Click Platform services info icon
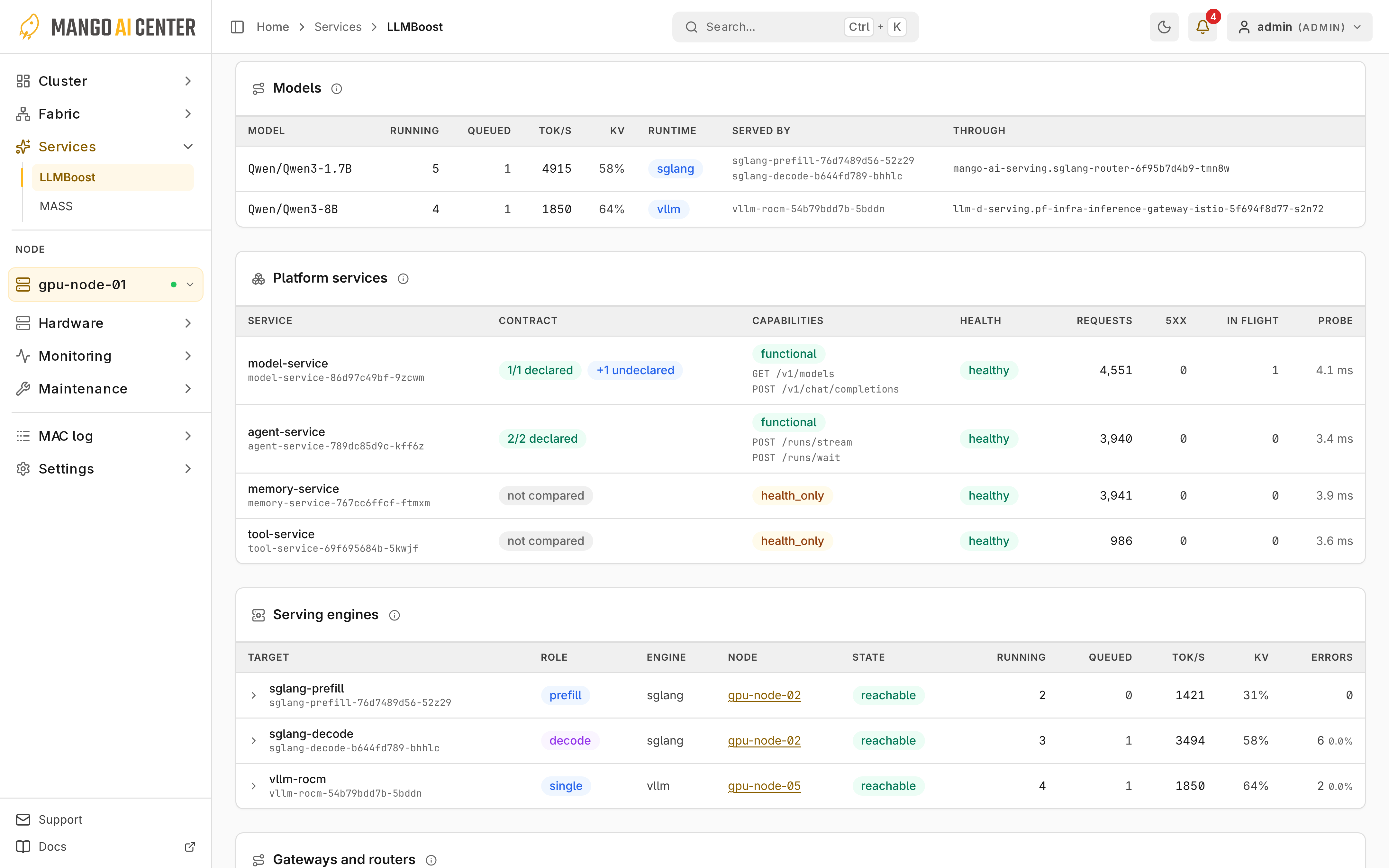This screenshot has height=868, width=1389. [404, 278]
